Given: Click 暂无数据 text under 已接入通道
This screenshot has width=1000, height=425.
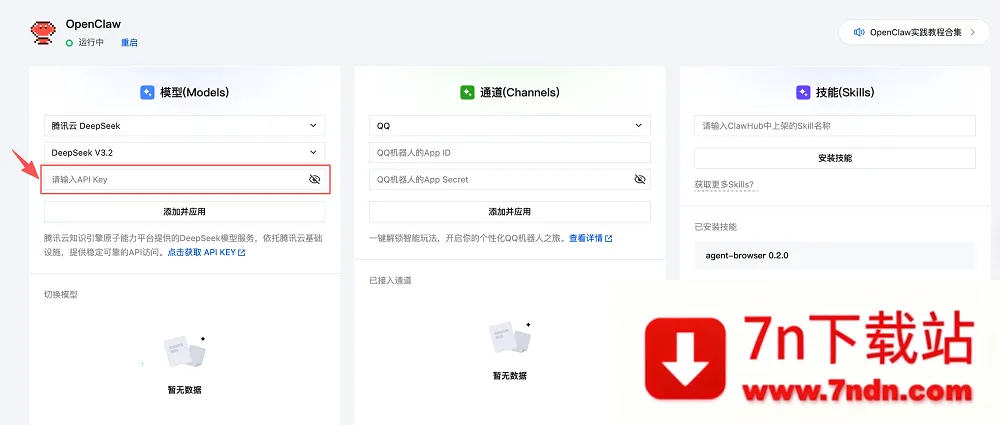Looking at the screenshot, I should pos(510,376).
